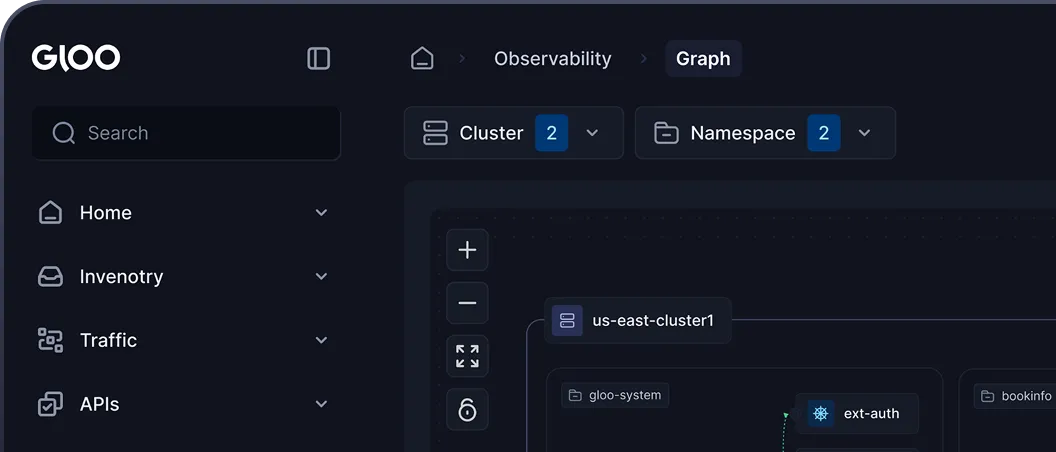Click the APIs sidebar icon
This screenshot has width=1056, height=452.
51,404
